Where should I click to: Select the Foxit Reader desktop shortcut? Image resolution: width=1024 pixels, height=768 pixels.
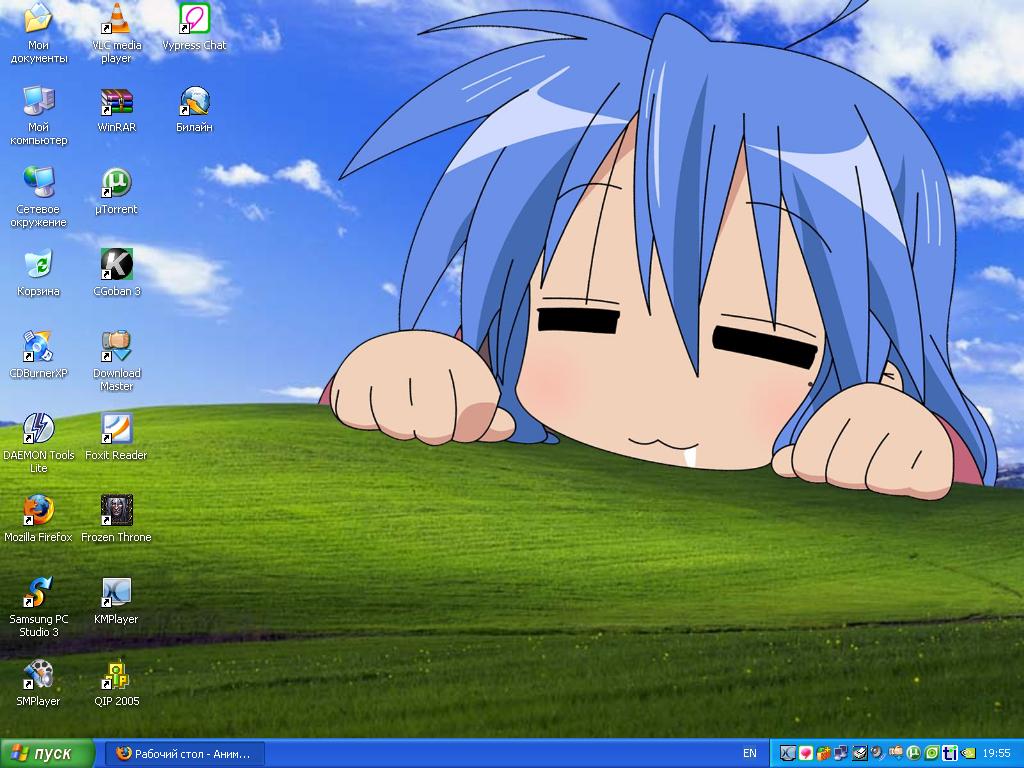[116, 437]
